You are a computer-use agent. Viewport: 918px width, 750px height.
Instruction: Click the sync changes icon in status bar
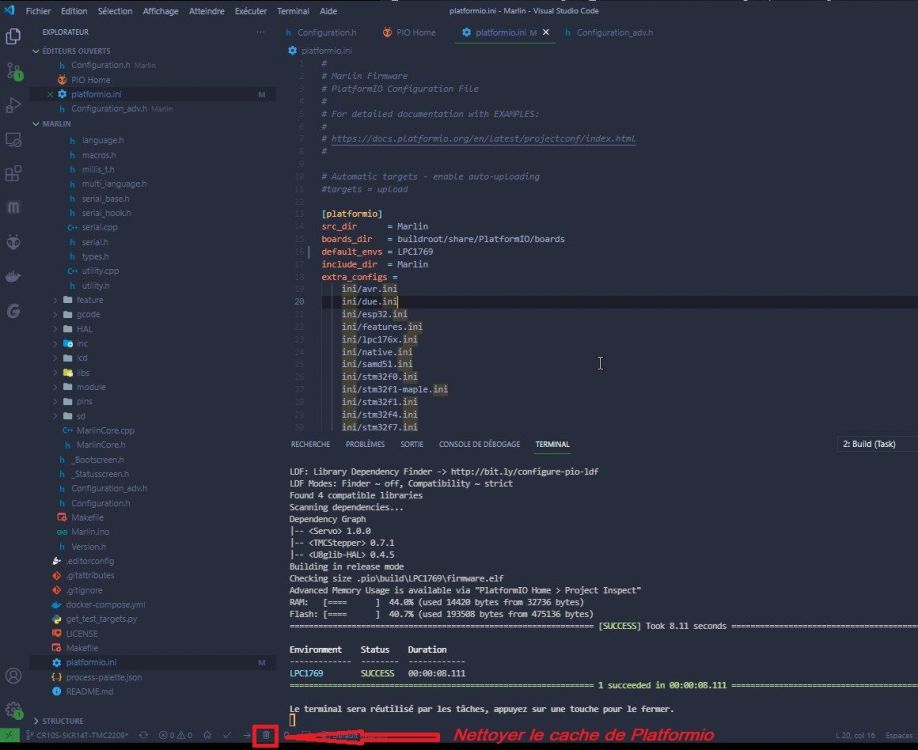(x=143, y=735)
